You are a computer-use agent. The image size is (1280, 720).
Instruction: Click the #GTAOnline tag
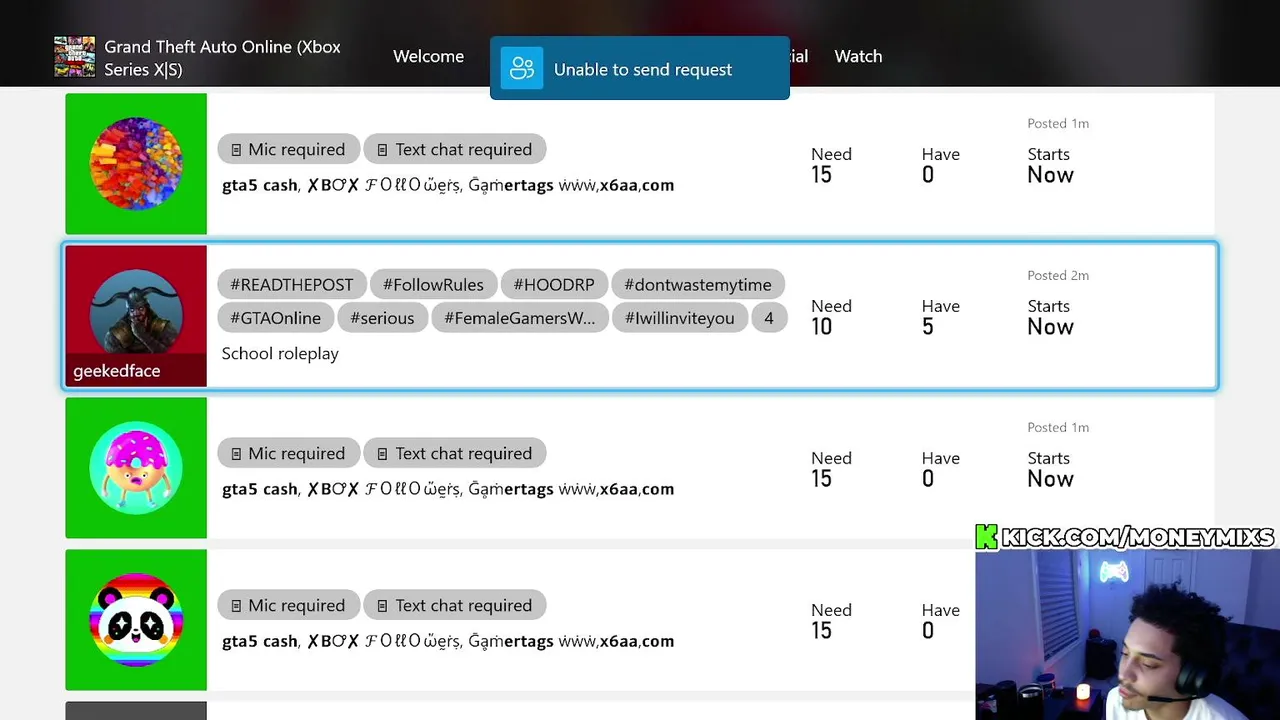275,318
